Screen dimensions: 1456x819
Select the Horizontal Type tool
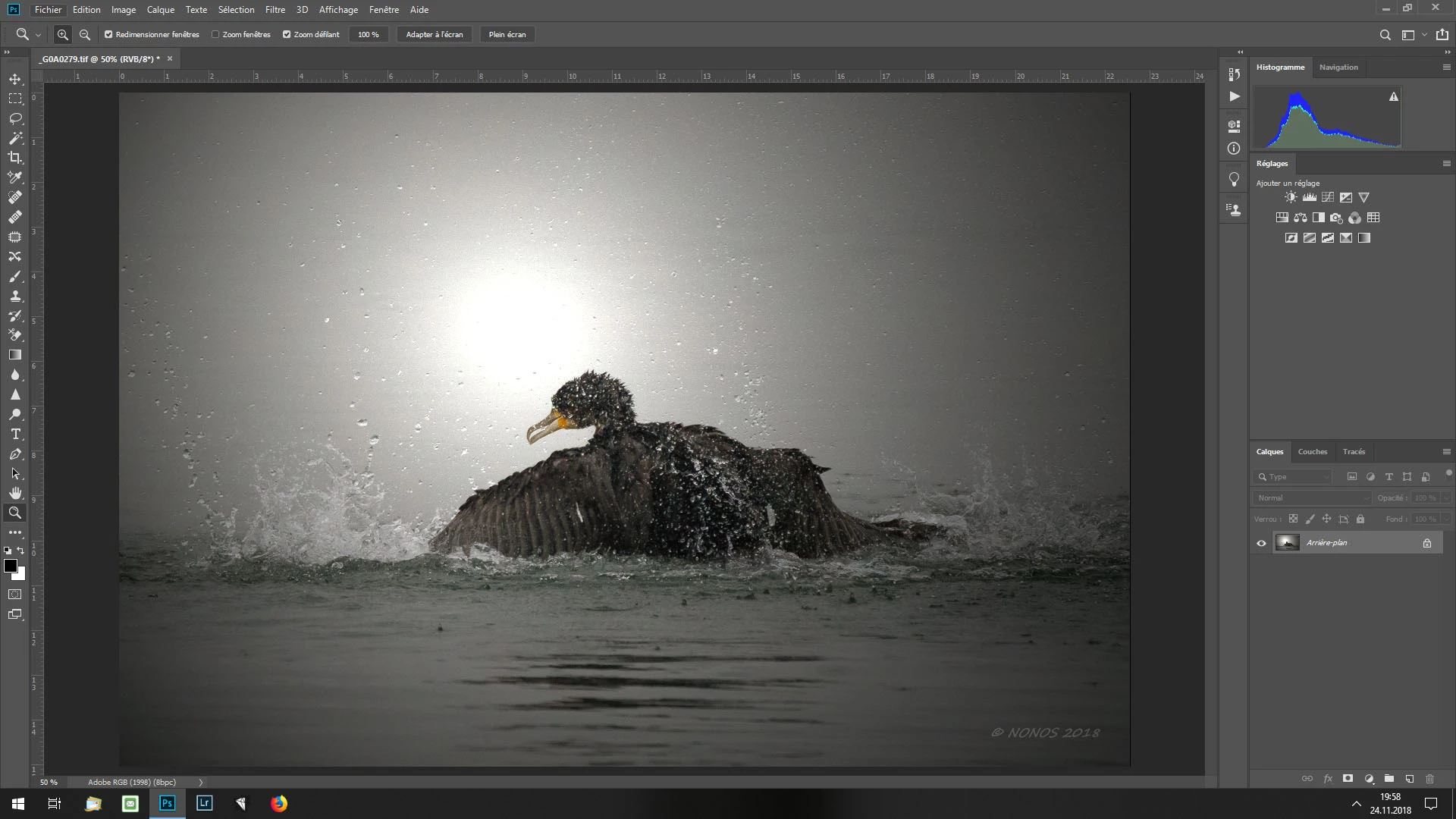(15, 434)
